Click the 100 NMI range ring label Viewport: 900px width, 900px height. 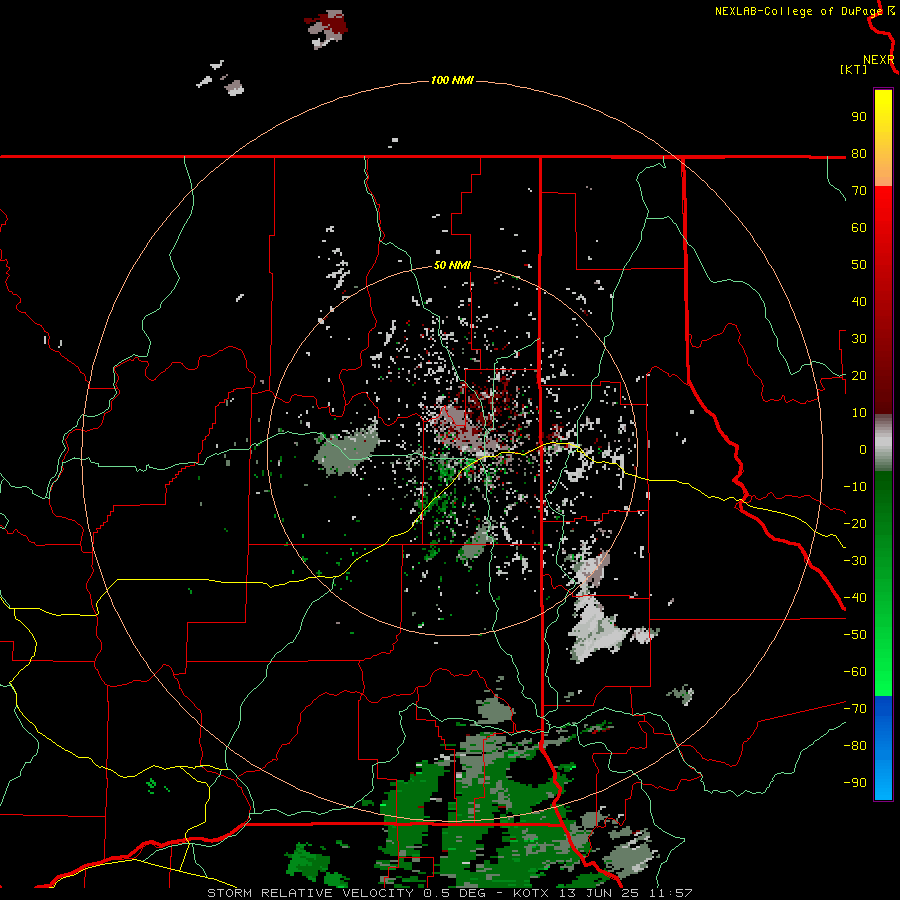pos(452,80)
